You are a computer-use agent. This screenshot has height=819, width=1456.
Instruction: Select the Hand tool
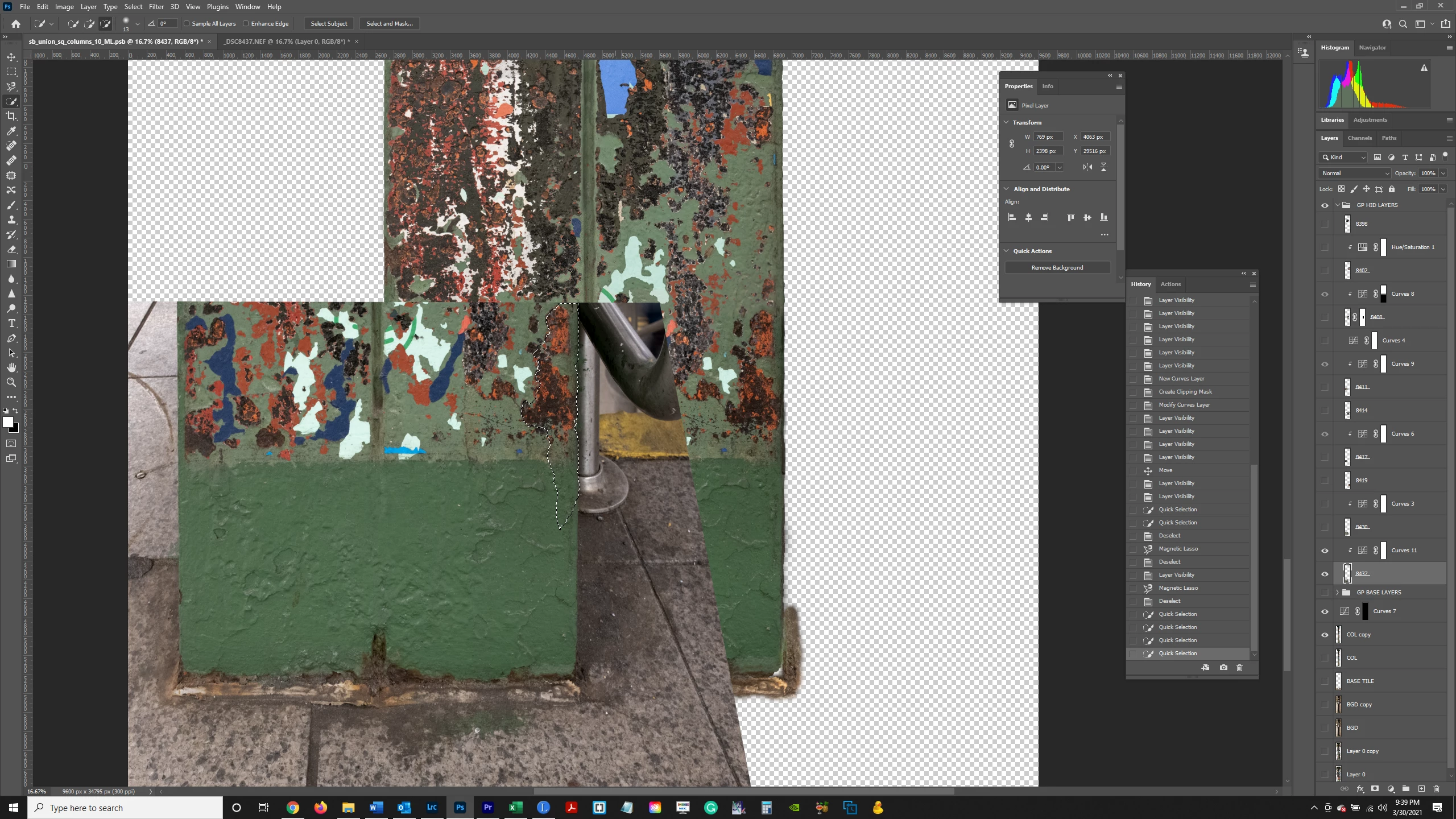(11, 367)
